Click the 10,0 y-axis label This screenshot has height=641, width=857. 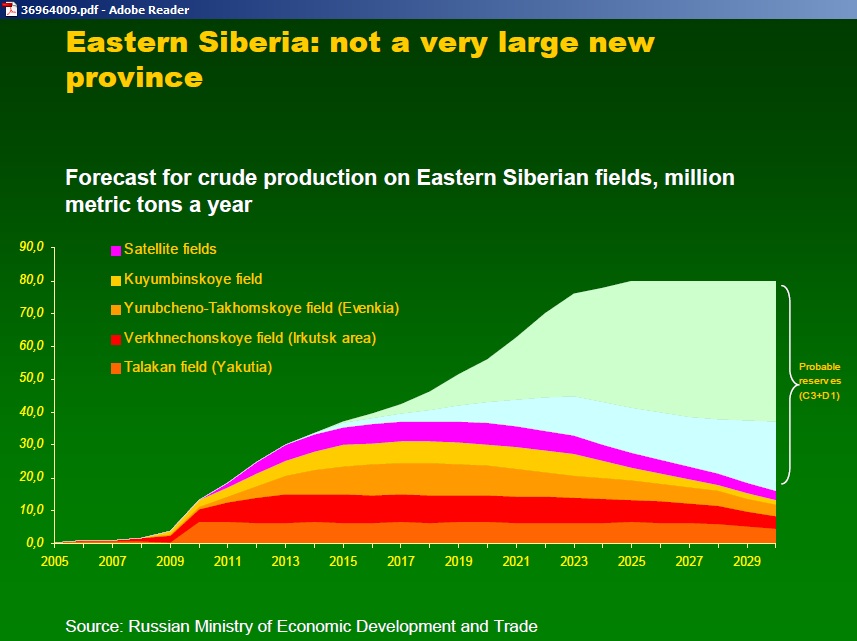coord(32,510)
